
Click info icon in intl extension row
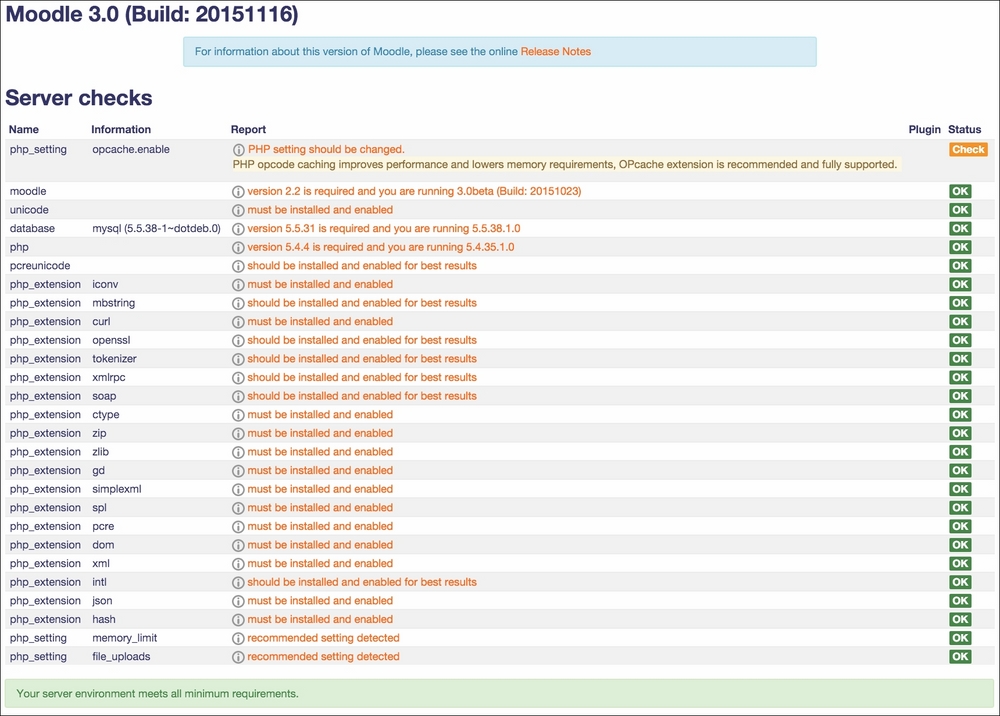pos(238,582)
